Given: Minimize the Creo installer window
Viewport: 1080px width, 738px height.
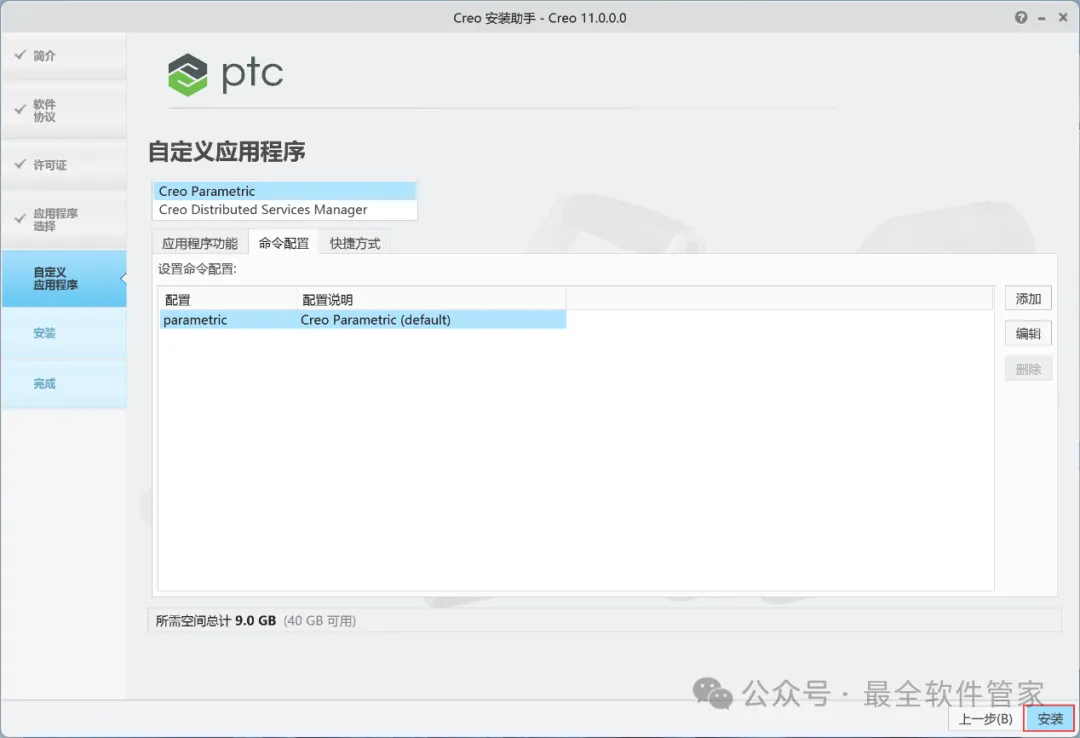Looking at the screenshot, I should pos(1042,19).
